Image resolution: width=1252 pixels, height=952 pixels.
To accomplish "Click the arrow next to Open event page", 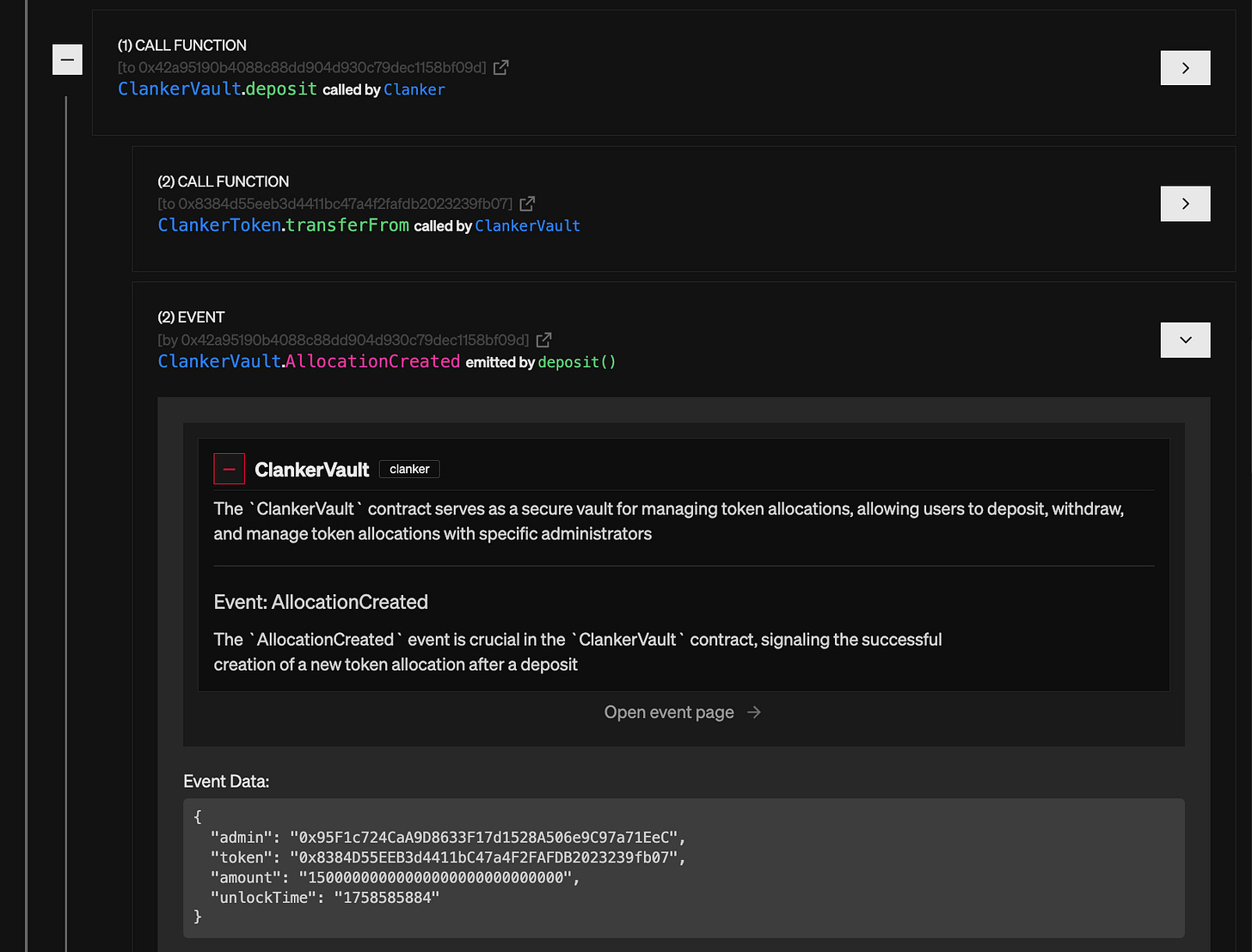I will click(754, 712).
